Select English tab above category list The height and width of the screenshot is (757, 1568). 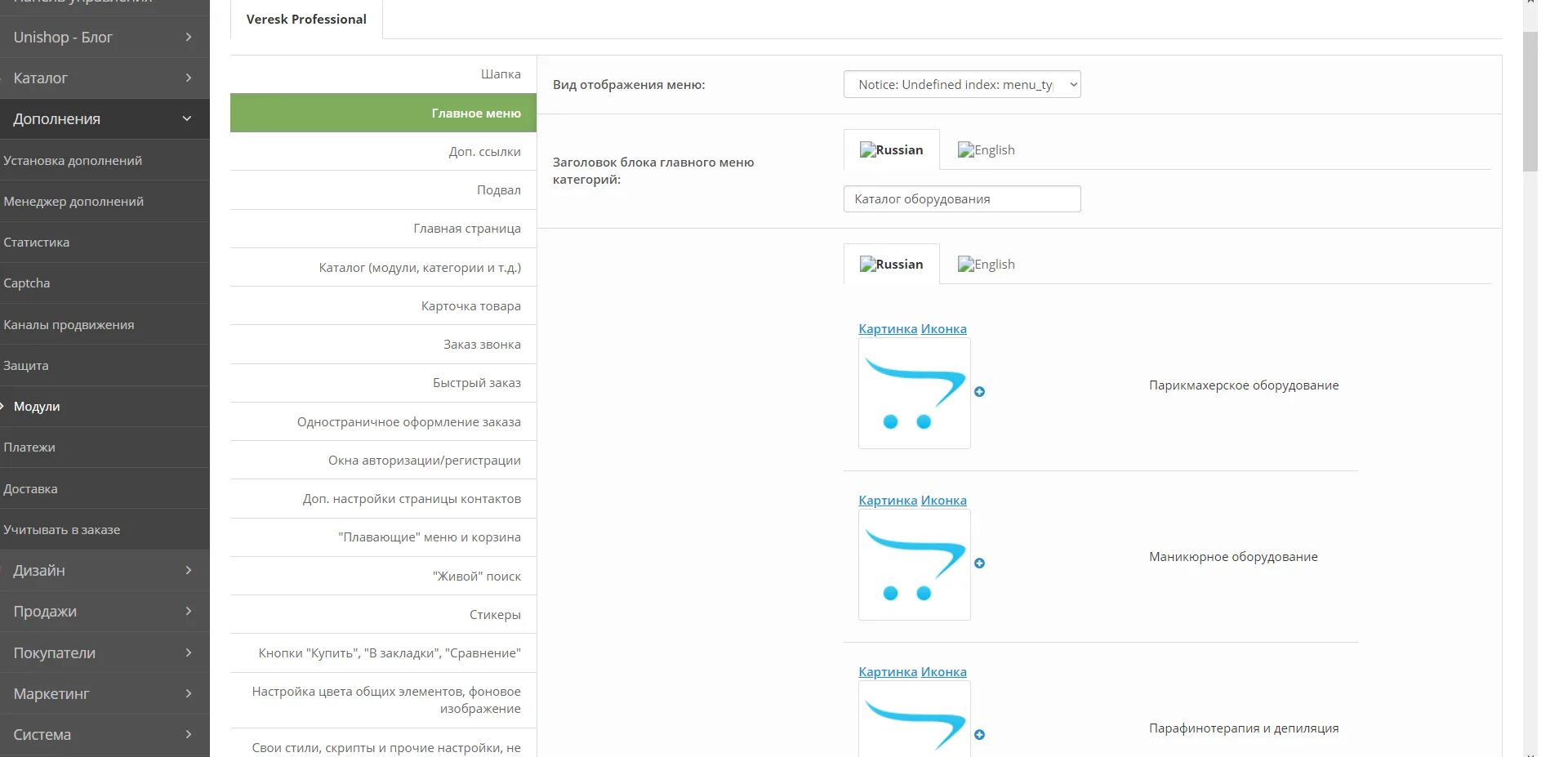tap(986, 264)
